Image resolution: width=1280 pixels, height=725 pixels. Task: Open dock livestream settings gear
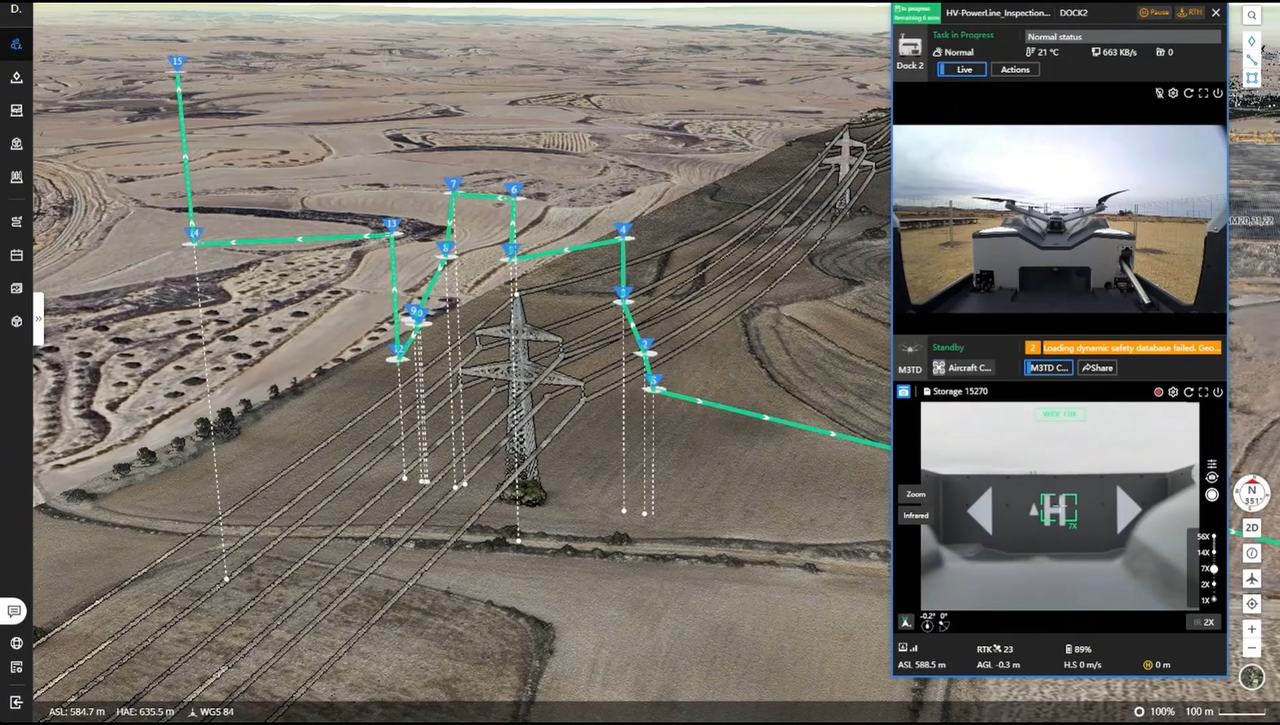coord(1174,93)
